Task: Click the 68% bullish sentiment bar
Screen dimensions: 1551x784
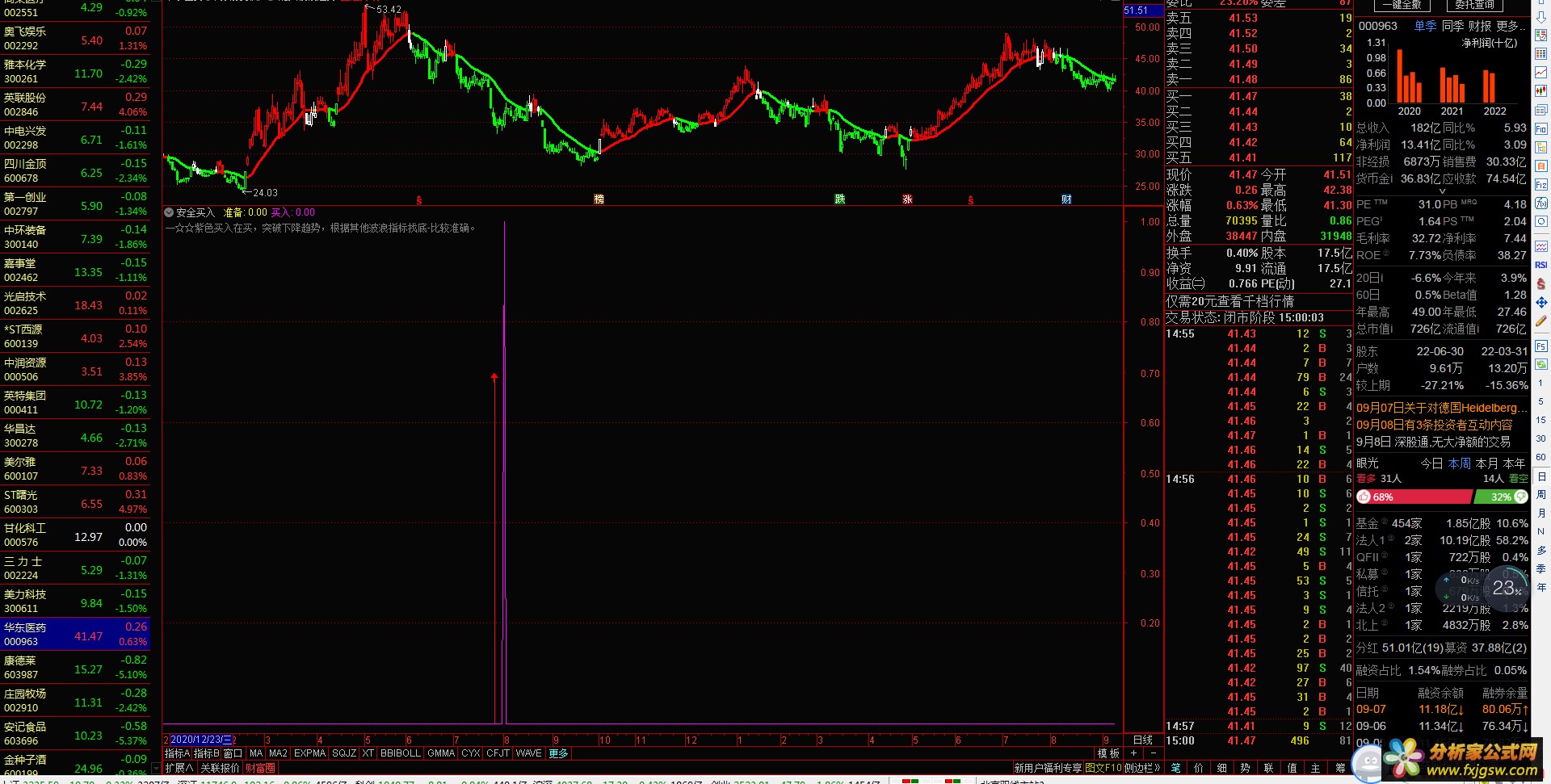Action: pyautogui.click(x=1414, y=497)
